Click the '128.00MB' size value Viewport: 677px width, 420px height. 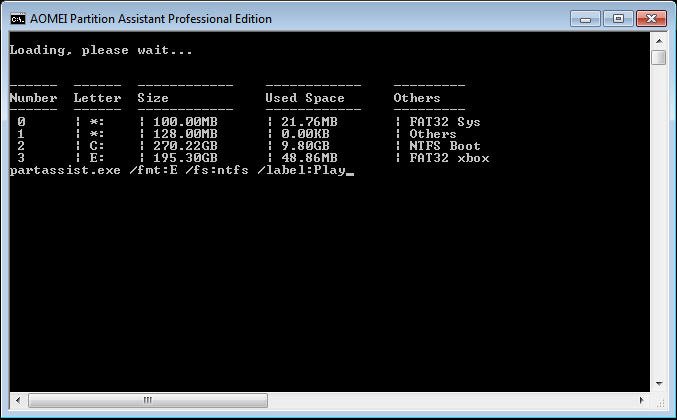coord(185,134)
